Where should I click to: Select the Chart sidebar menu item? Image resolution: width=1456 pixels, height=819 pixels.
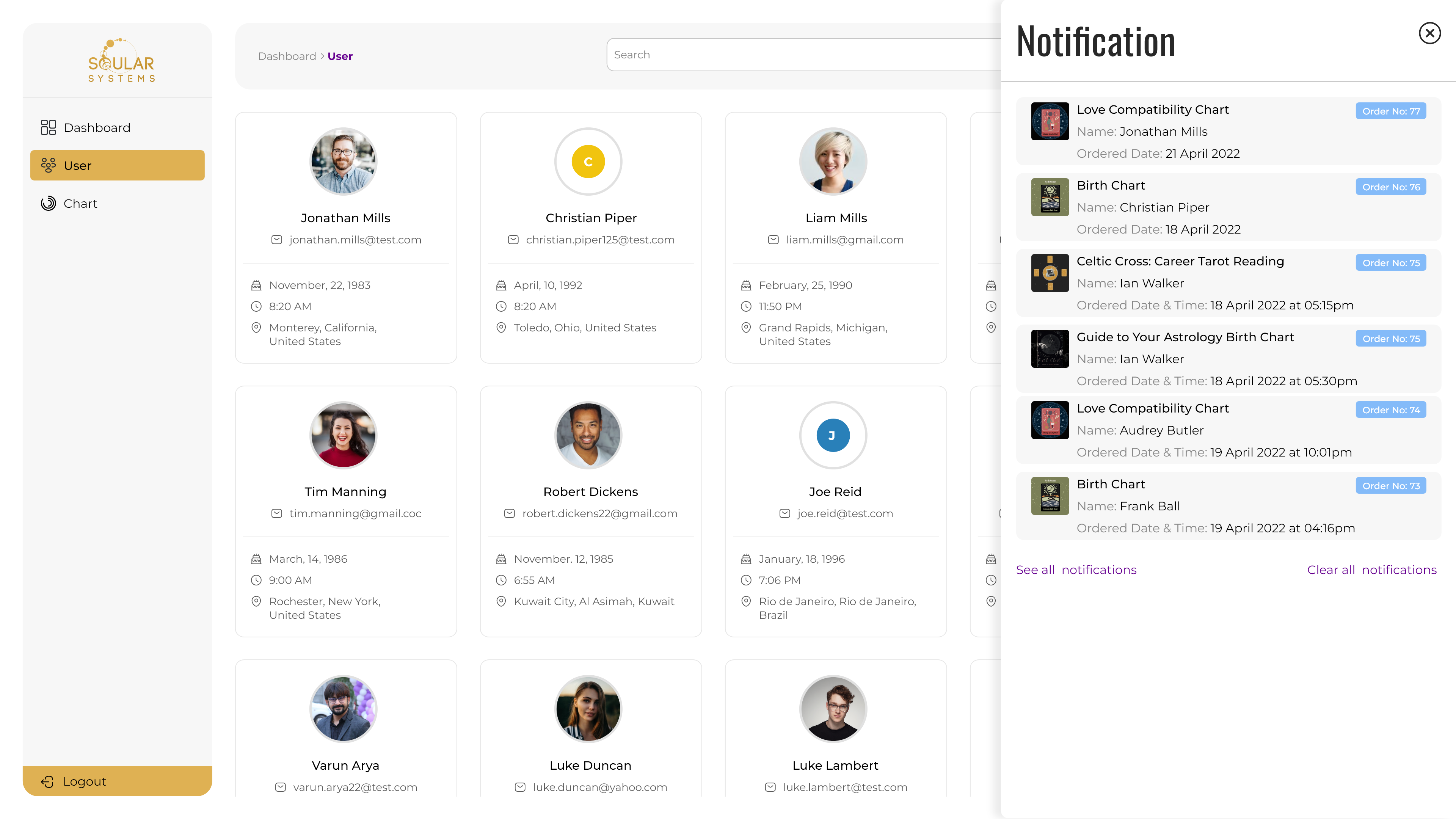(x=80, y=204)
